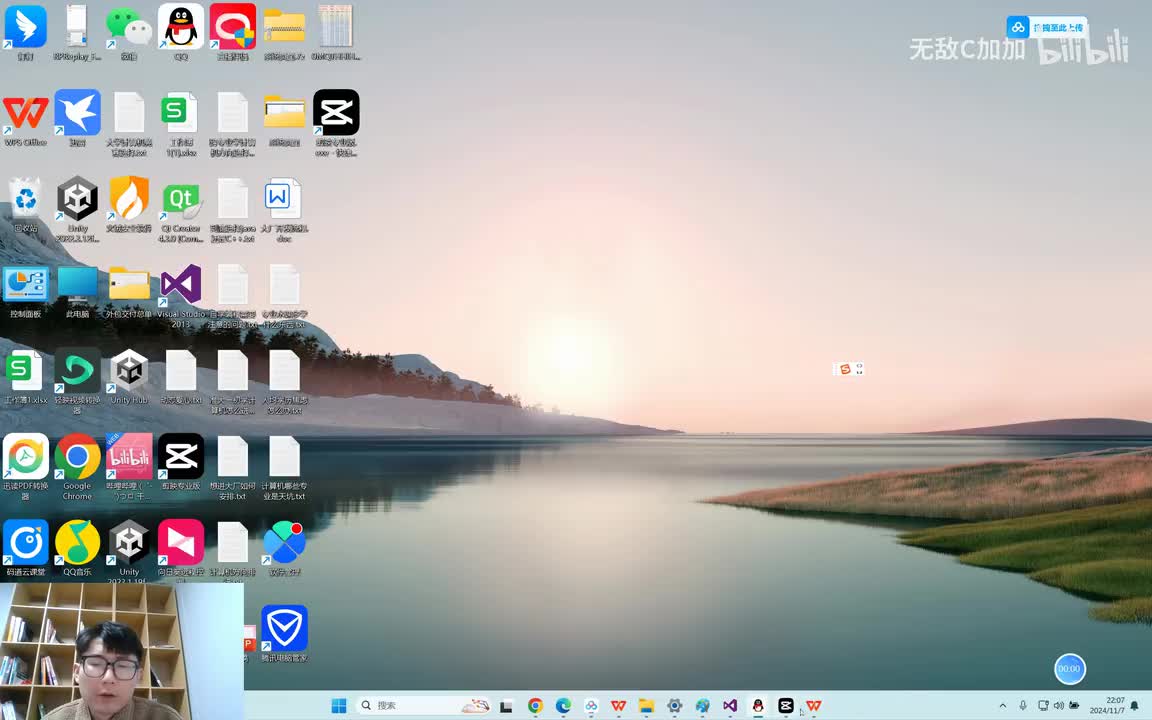This screenshot has width=1152, height=720.
Task: Select the CapCut shortcut in the WPS Office row
Action: [336, 112]
